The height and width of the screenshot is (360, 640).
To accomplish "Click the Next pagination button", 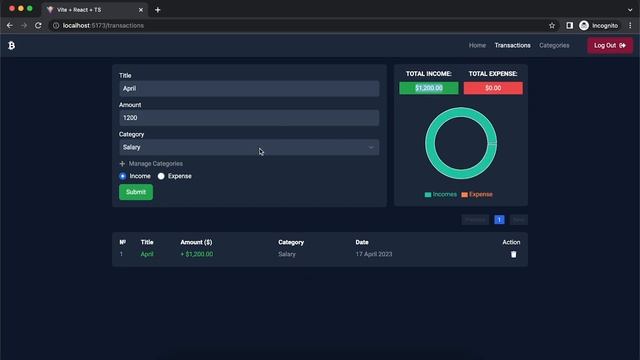I will tap(518, 220).
